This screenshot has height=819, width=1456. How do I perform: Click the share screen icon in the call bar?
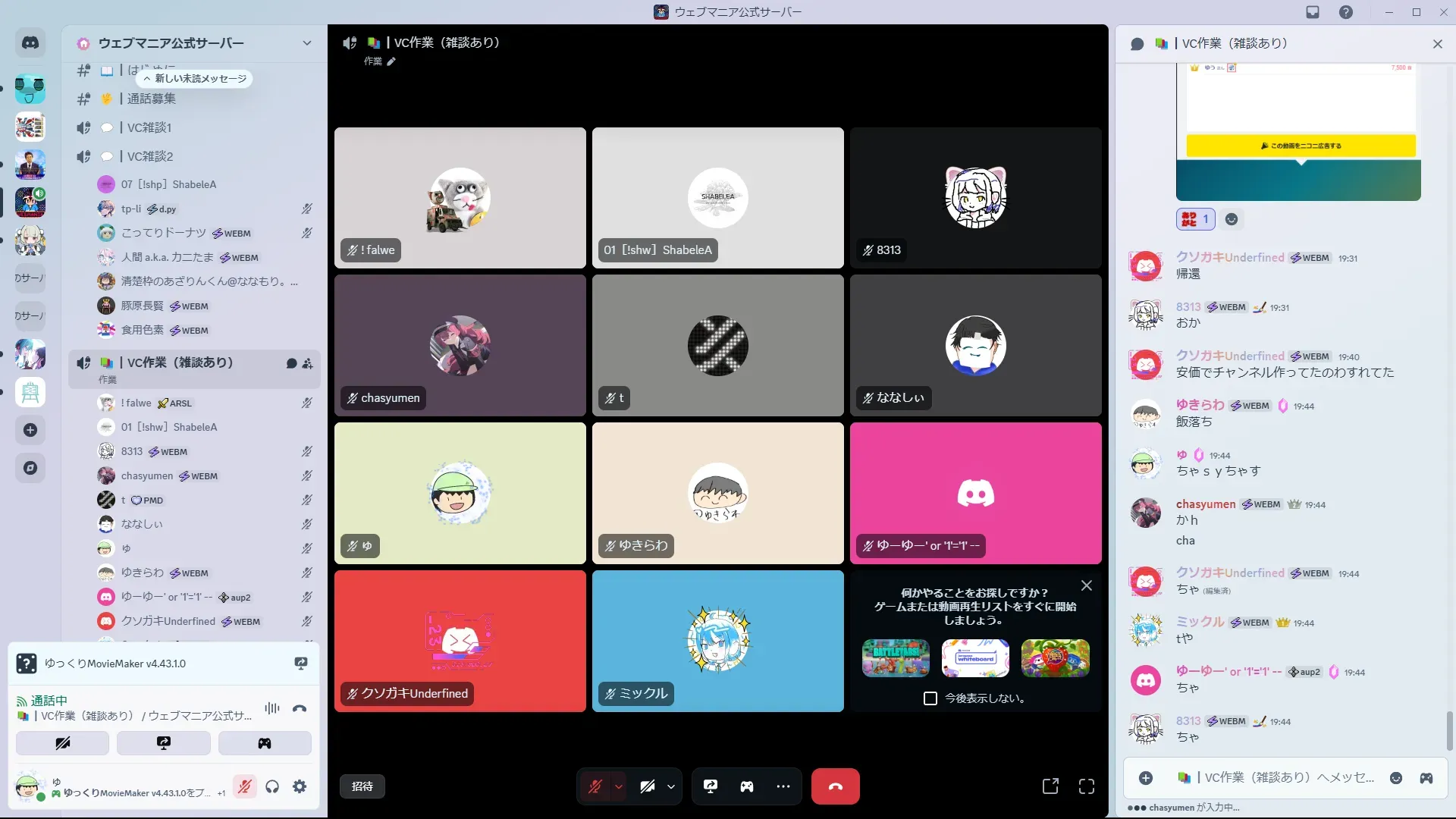click(x=711, y=786)
